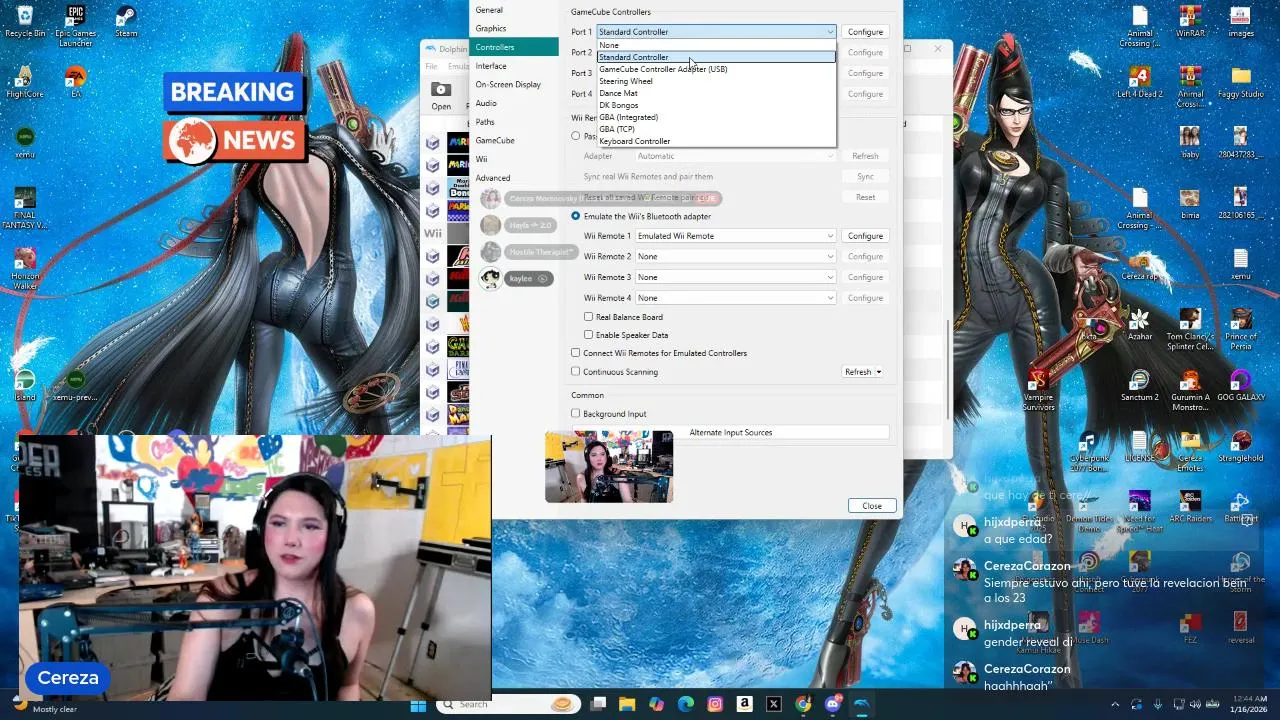Open the Left 4 Dead 2 shortcut
1280x720 pixels.
coord(1139,82)
